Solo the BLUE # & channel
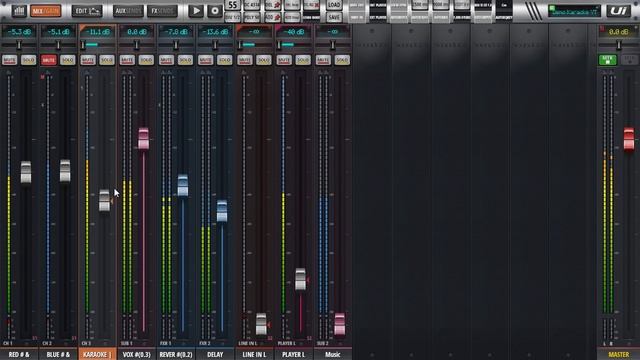This screenshot has height=360, width=640. click(x=67, y=60)
